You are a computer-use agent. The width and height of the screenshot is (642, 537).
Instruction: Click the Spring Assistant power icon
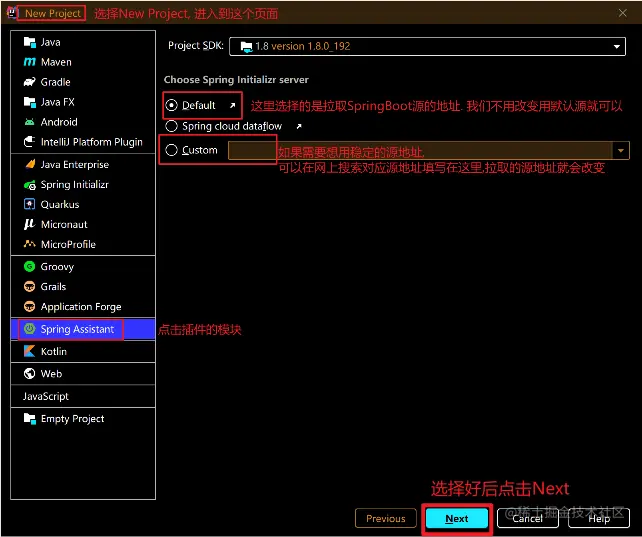(29, 329)
